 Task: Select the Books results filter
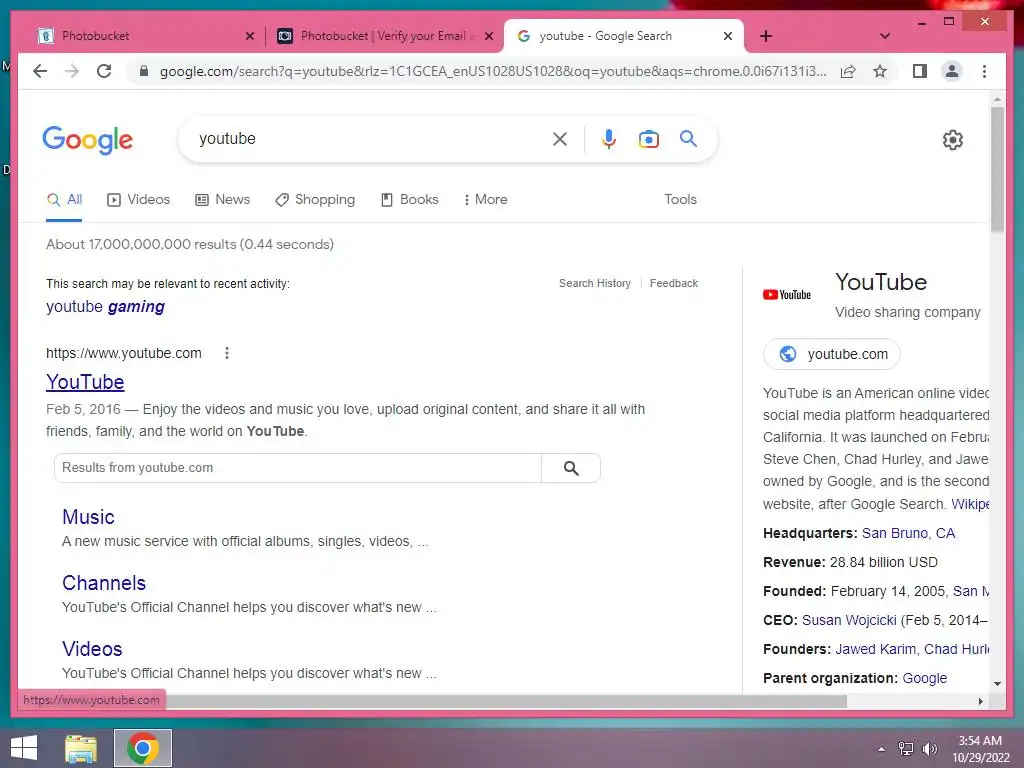409,200
